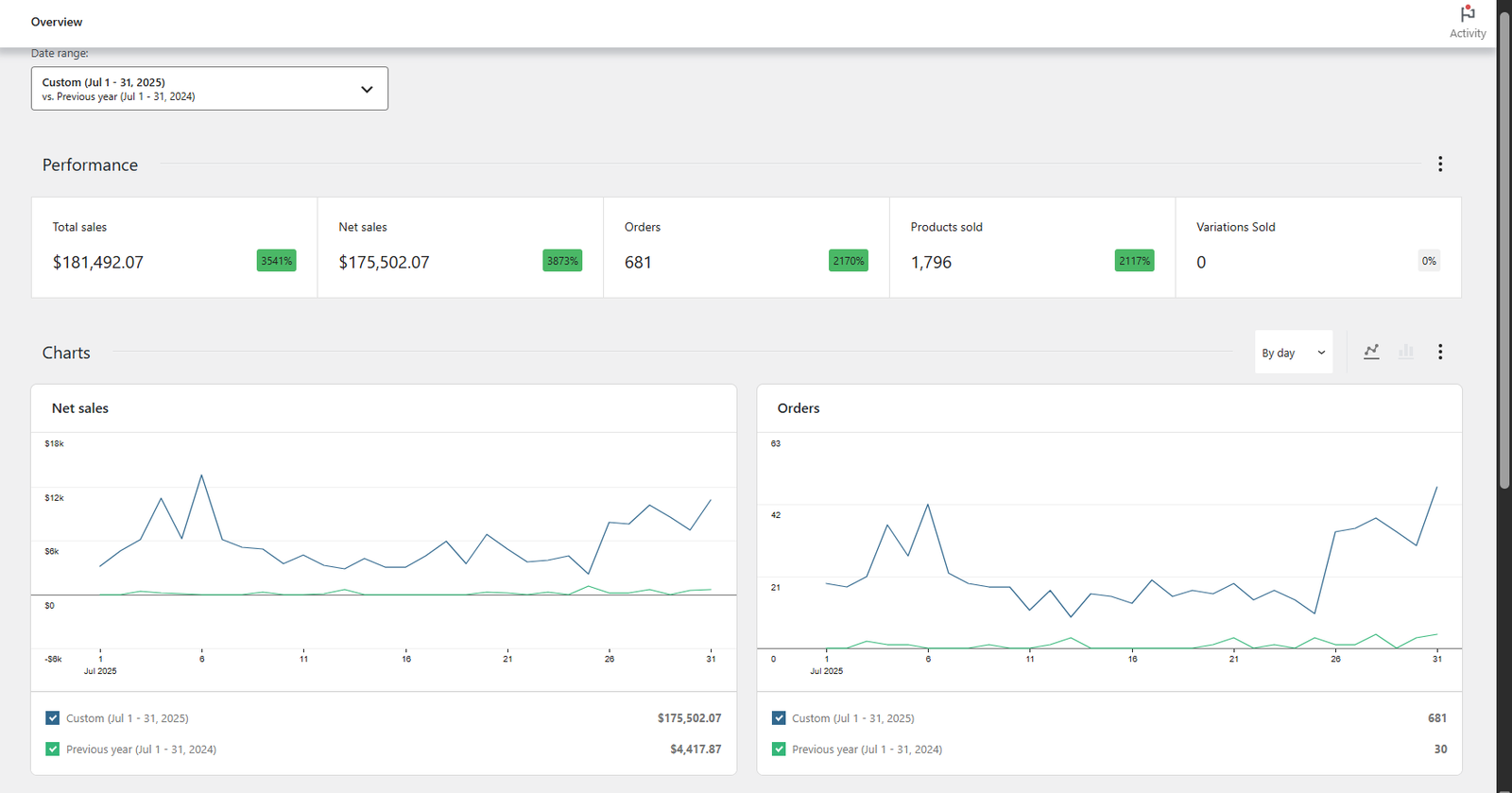Click the Overview page heading
1512x793 pixels.
pyautogui.click(x=57, y=22)
